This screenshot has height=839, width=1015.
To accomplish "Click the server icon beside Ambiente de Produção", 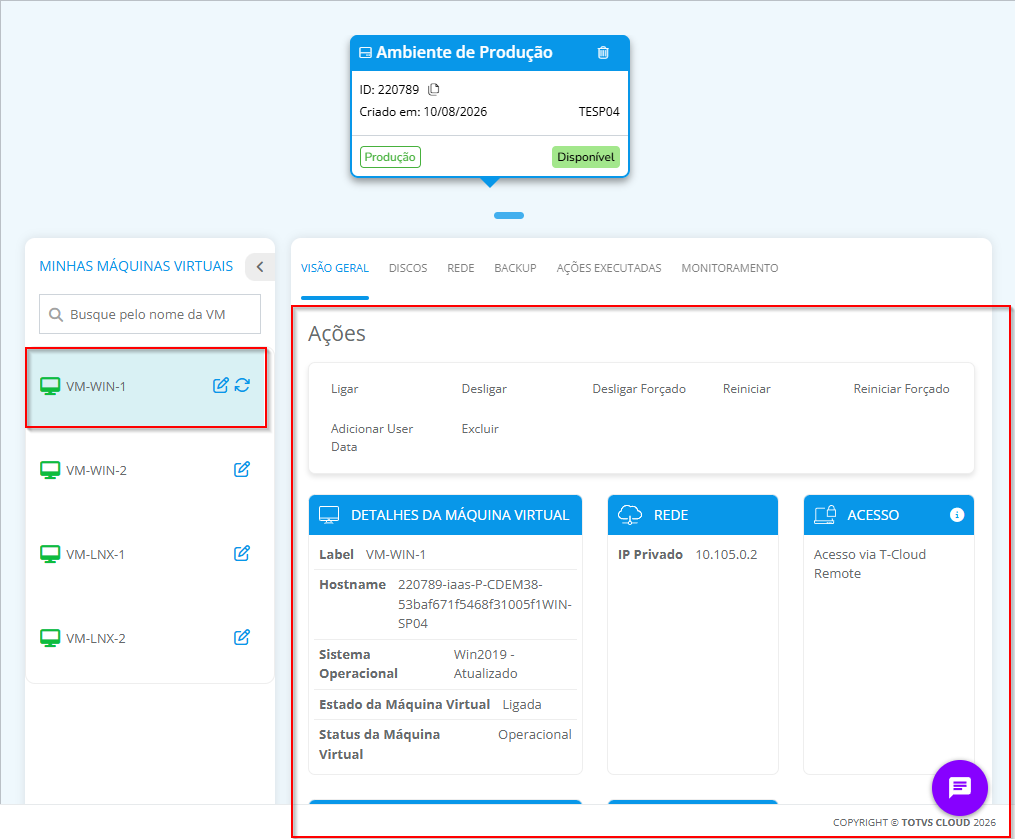I will tap(365, 52).
